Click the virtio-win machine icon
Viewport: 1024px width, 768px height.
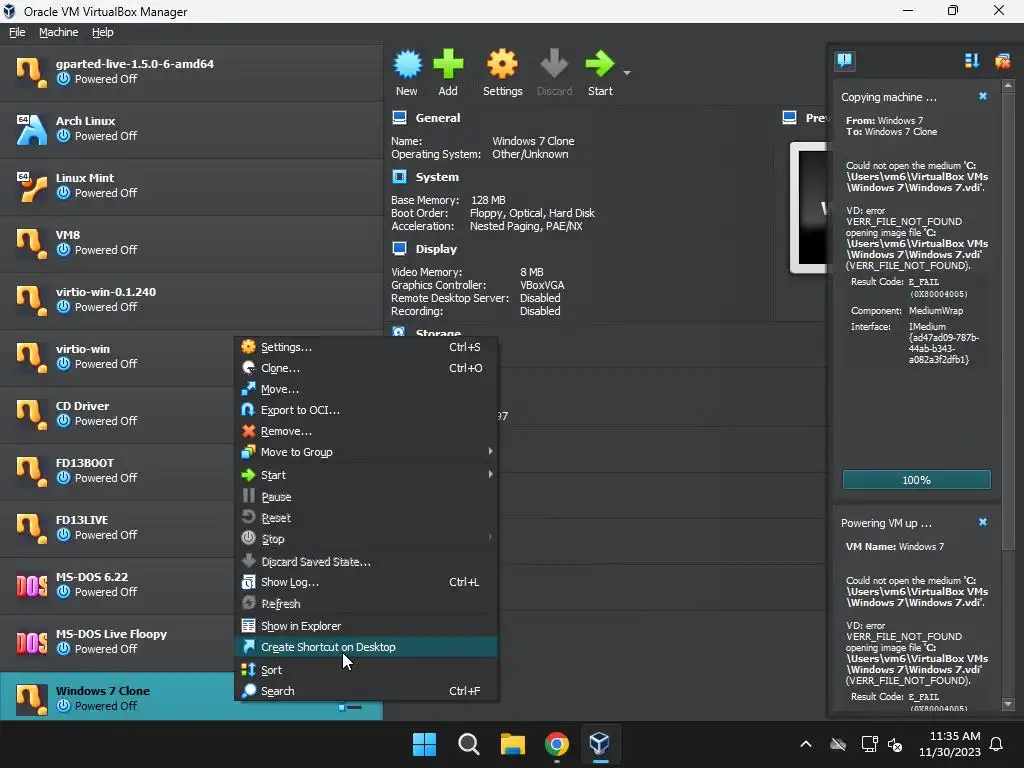tap(31, 357)
